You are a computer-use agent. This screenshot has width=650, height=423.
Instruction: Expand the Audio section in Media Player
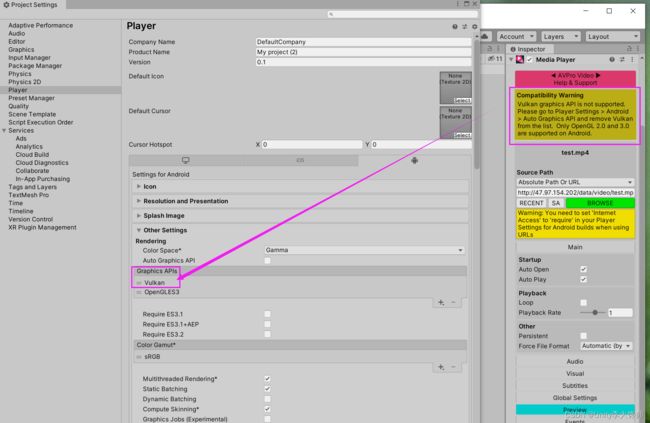click(575, 362)
